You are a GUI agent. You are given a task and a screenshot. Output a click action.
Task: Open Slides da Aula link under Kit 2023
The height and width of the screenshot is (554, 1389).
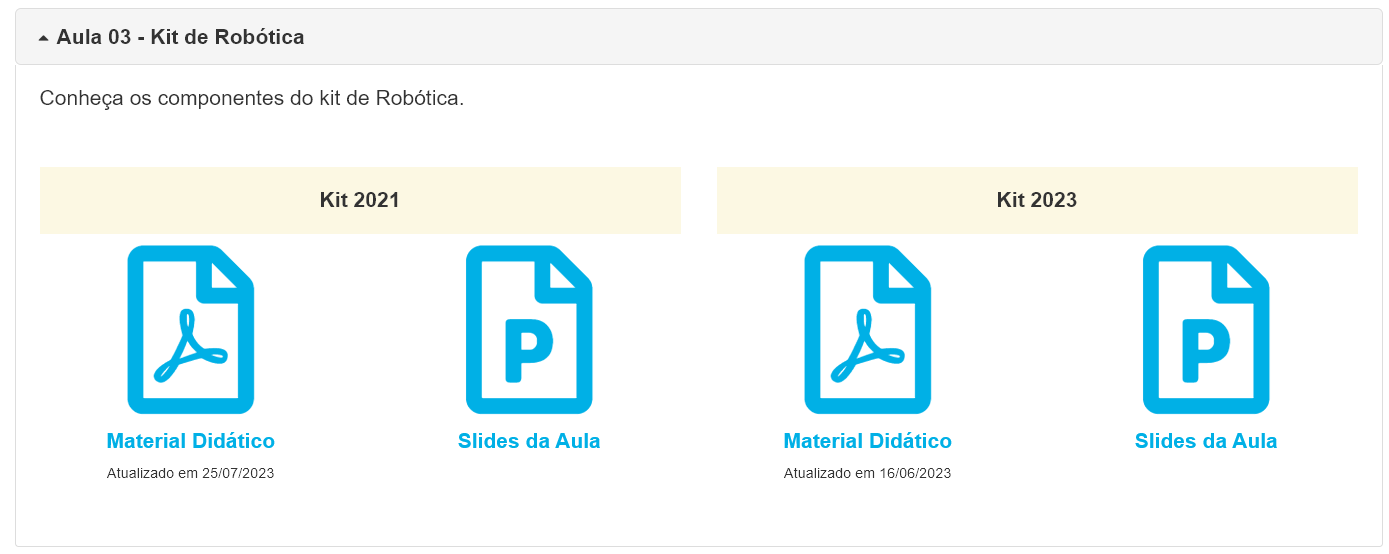click(x=1206, y=441)
